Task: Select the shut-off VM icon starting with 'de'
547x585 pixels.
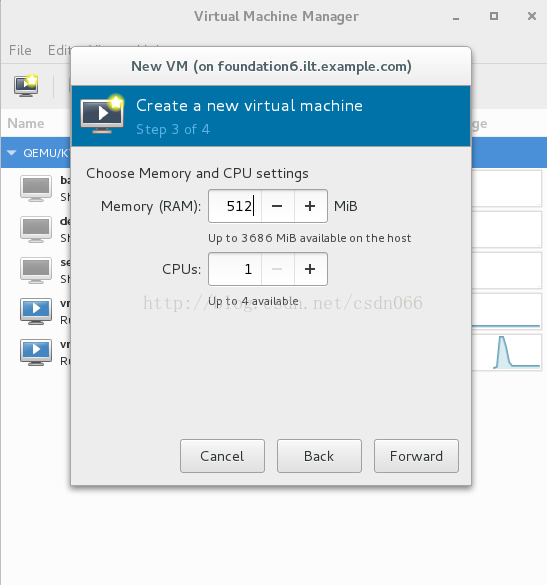Action: pos(36,229)
